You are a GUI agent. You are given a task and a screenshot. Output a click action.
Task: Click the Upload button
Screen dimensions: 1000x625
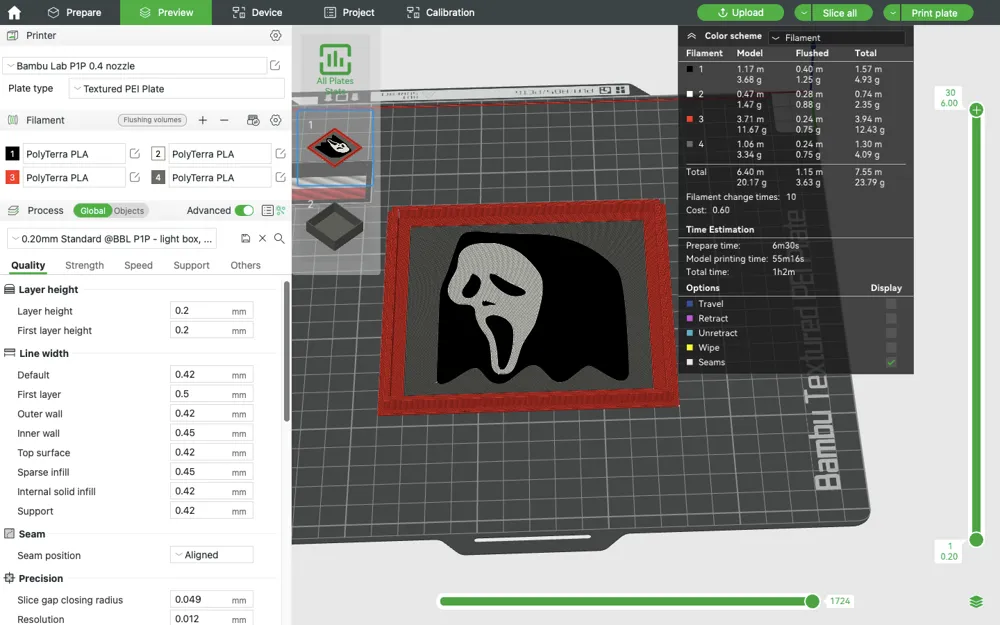(740, 13)
